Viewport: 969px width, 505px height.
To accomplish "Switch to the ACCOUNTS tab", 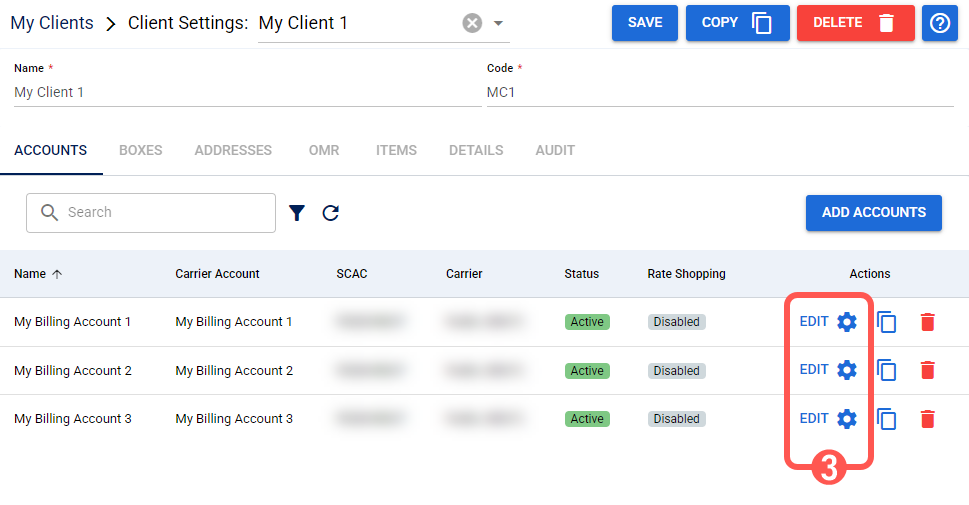I will [51, 150].
